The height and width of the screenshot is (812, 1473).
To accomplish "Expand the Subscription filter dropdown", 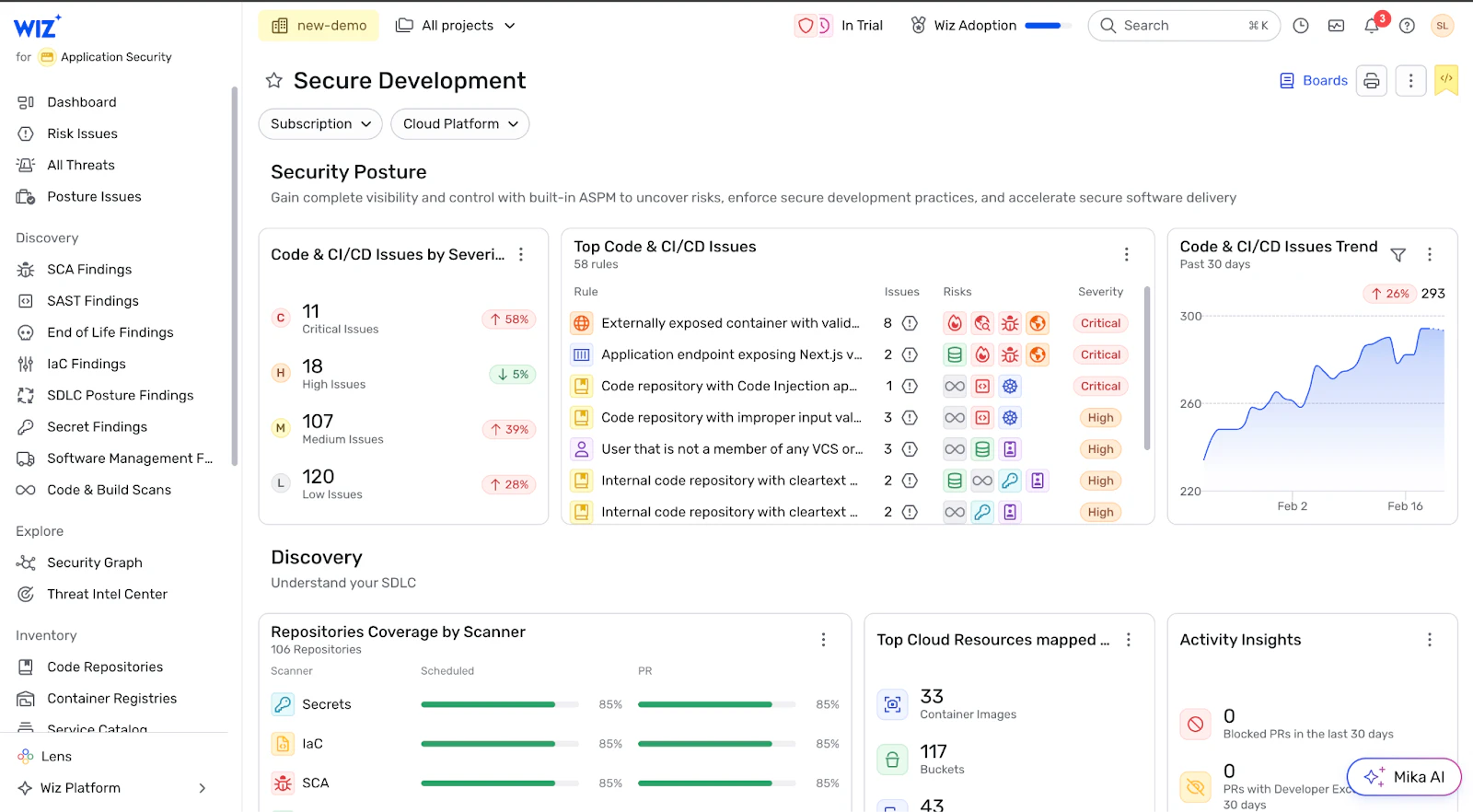I will (x=320, y=124).
